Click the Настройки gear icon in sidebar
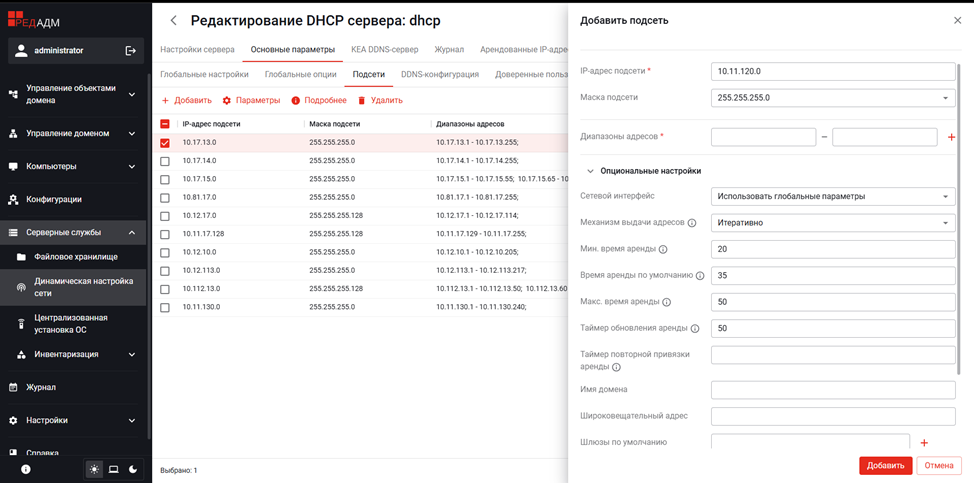The width and height of the screenshot is (974, 483). [12, 420]
